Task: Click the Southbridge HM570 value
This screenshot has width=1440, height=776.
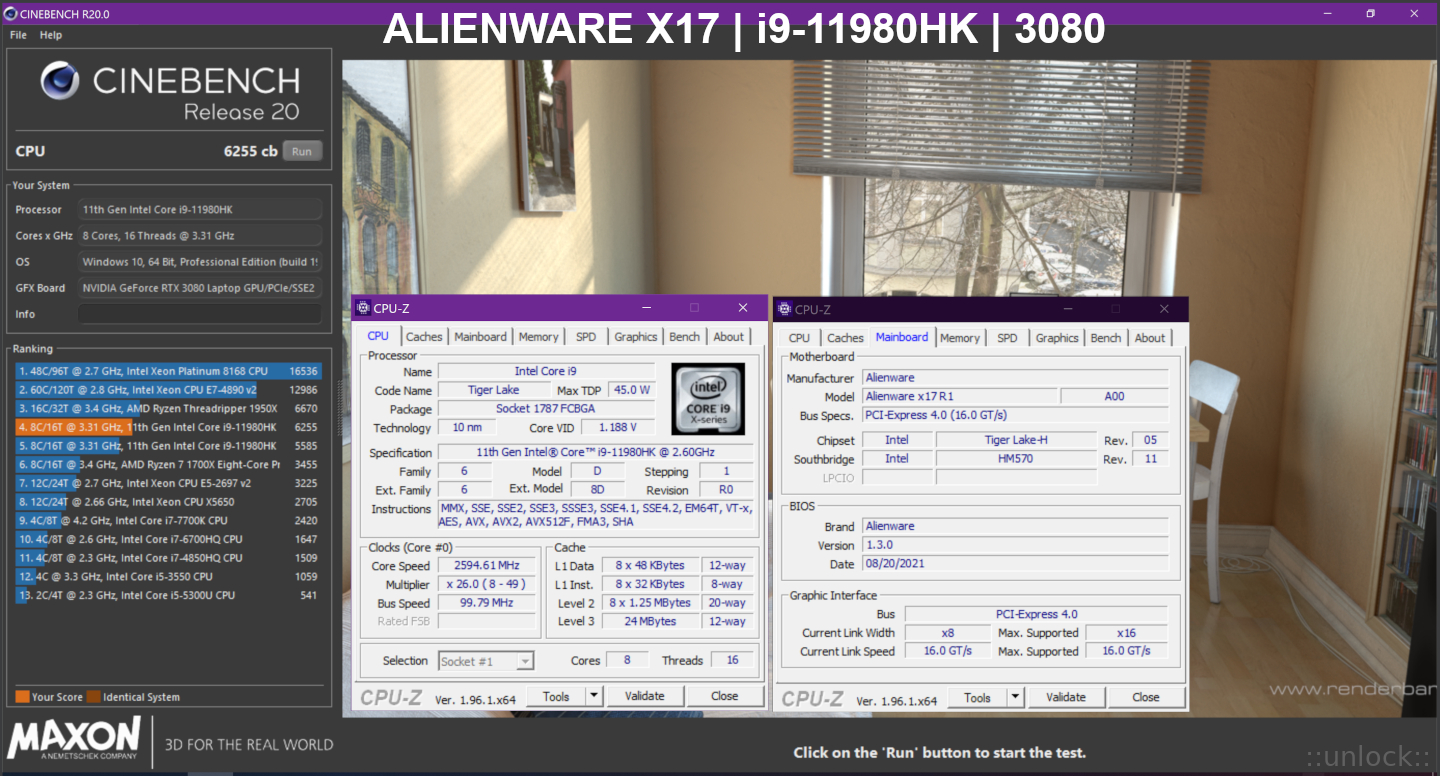Action: (x=1016, y=459)
